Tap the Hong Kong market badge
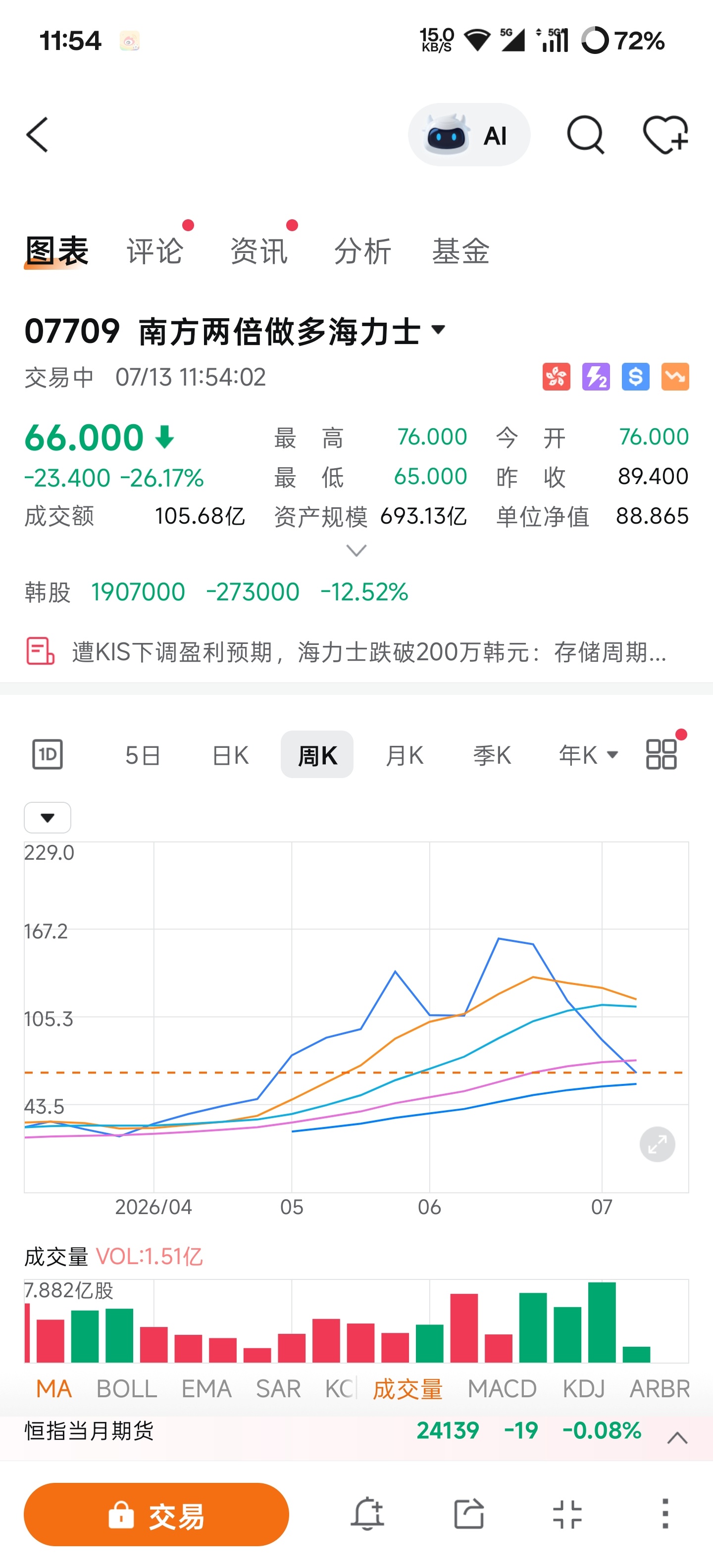 pyautogui.click(x=557, y=377)
